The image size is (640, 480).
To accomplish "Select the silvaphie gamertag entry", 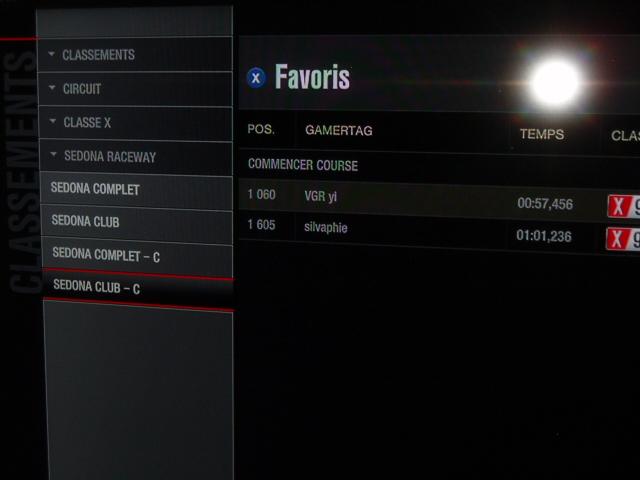I will click(x=326, y=227).
